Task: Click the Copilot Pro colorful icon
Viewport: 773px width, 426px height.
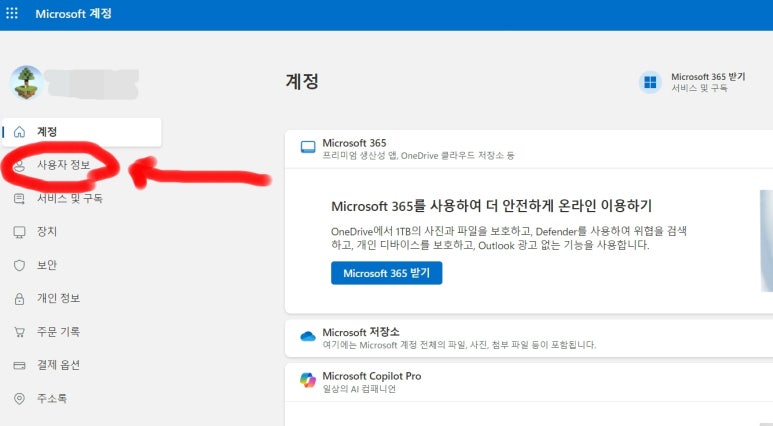Action: point(308,380)
